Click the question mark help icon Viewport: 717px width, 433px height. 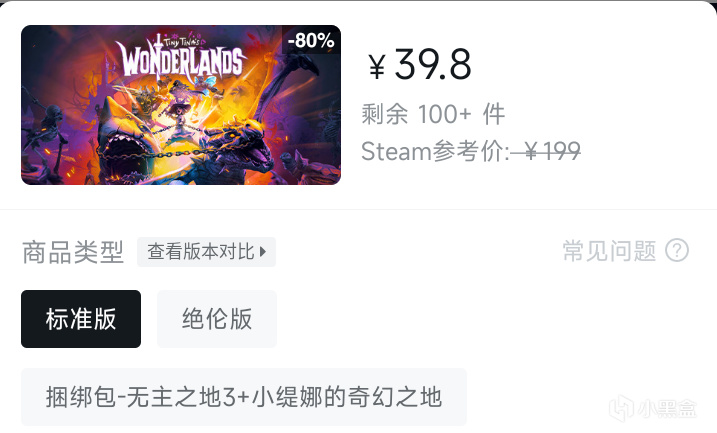[677, 251]
